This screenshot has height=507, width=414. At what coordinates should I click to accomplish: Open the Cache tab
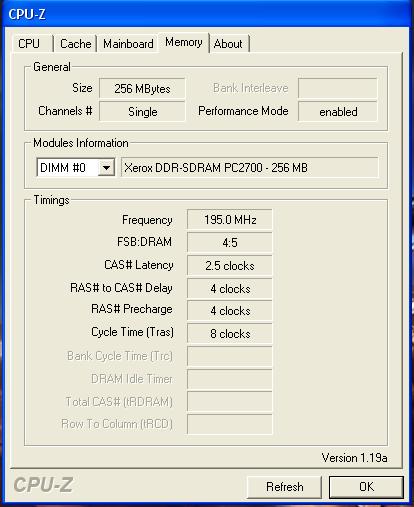coord(75,44)
